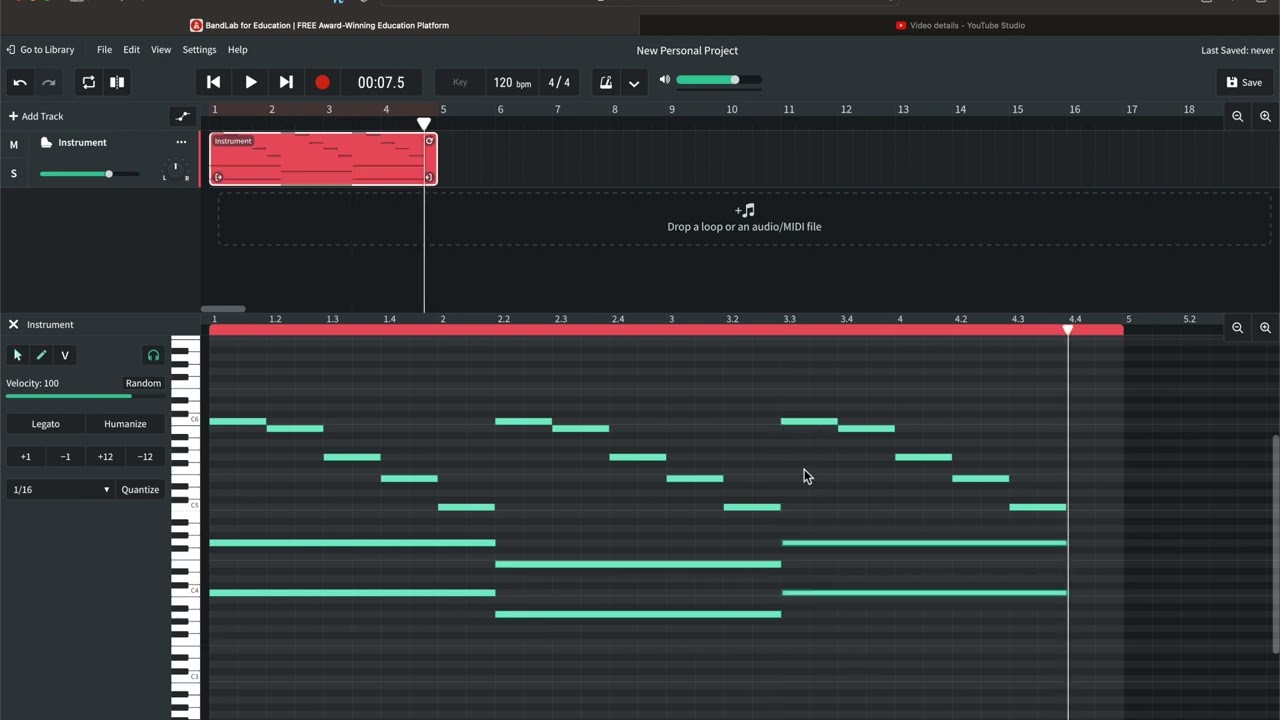Select the velocity V tool
The image size is (1280, 720).
[65, 355]
